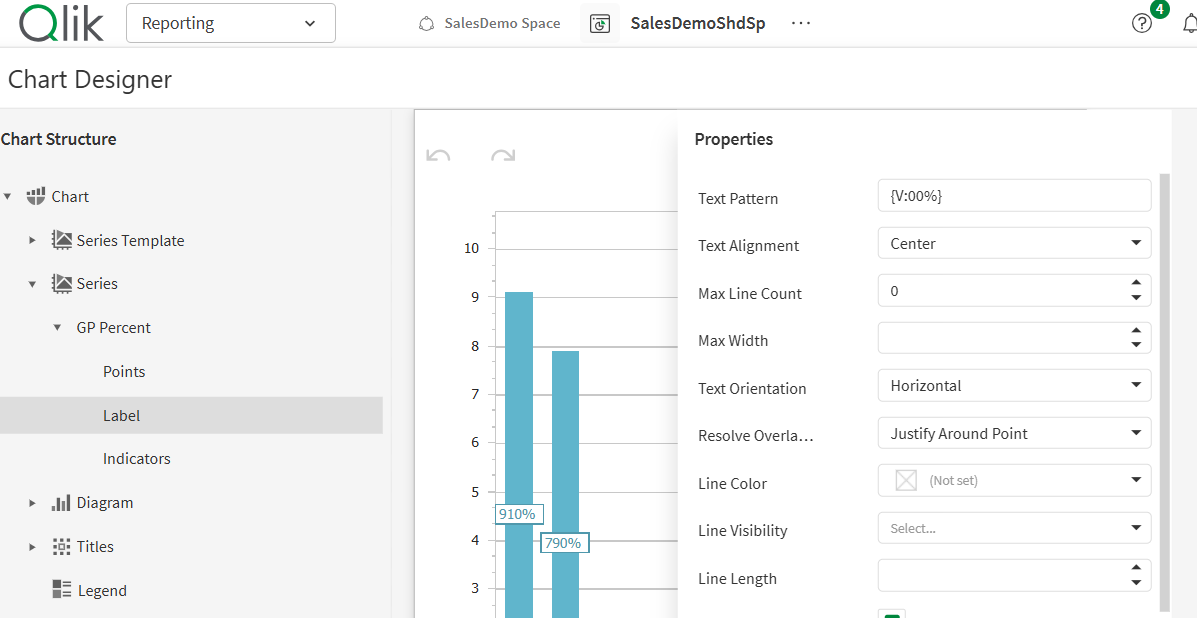Click the SalesDemo Space icon
Image resolution: width=1197 pixels, height=618 pixels.
coord(427,24)
